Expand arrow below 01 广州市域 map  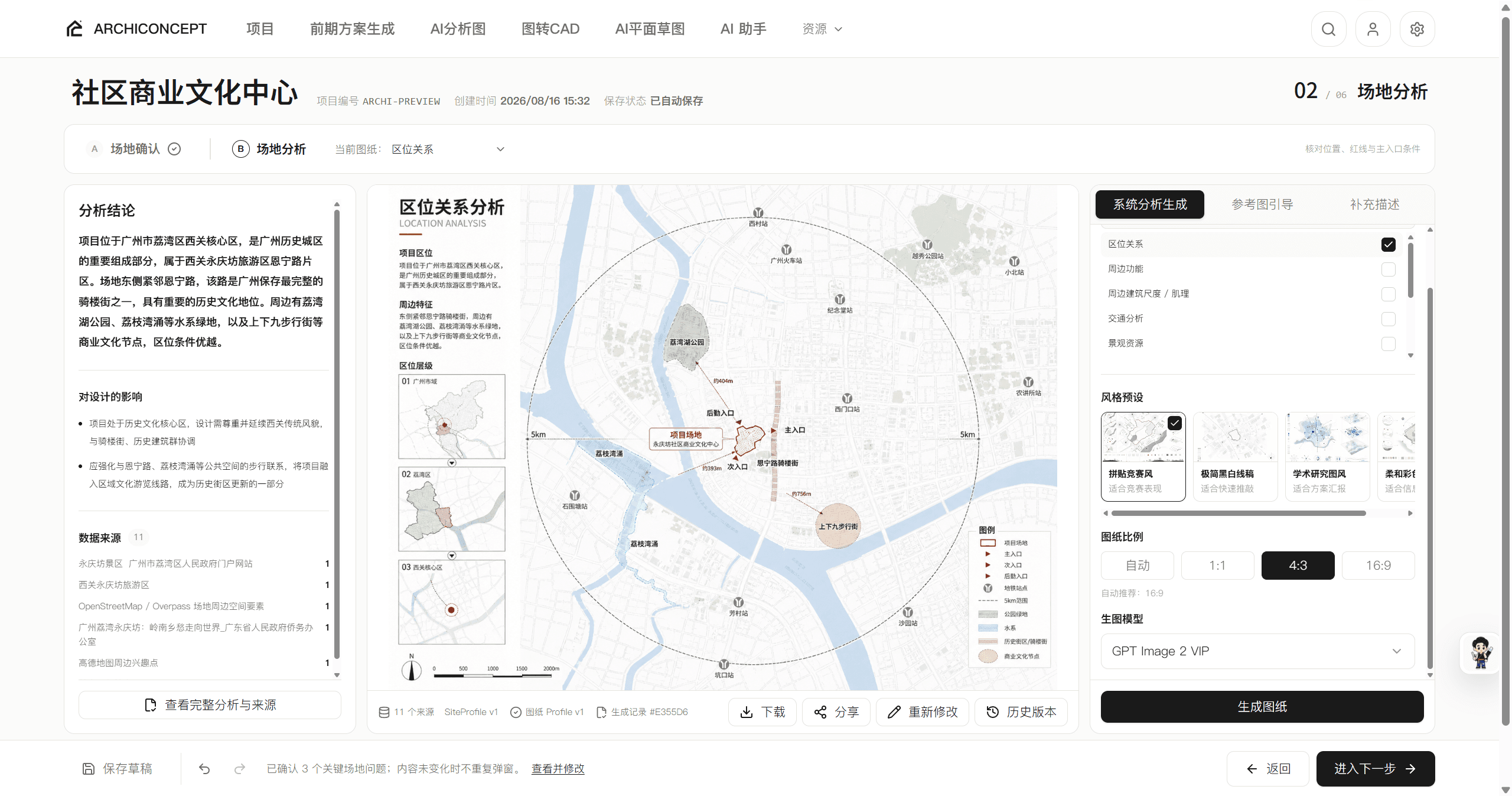452,463
